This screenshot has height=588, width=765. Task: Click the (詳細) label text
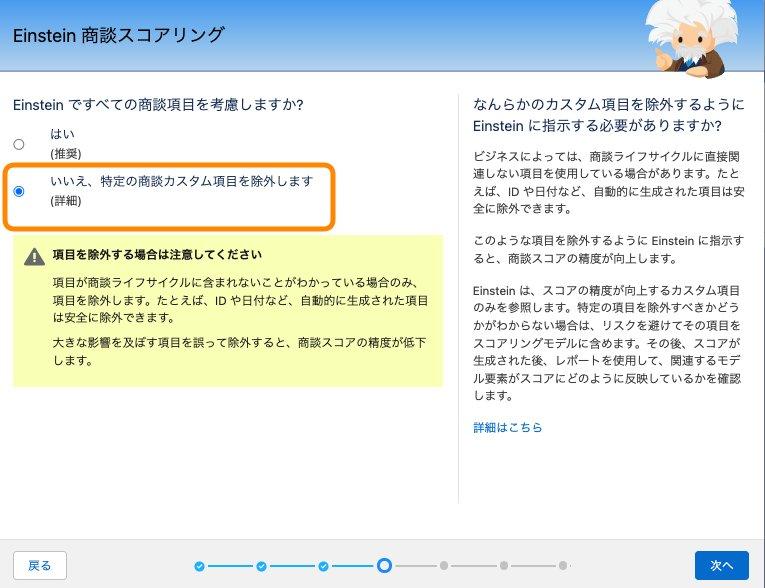[66, 201]
